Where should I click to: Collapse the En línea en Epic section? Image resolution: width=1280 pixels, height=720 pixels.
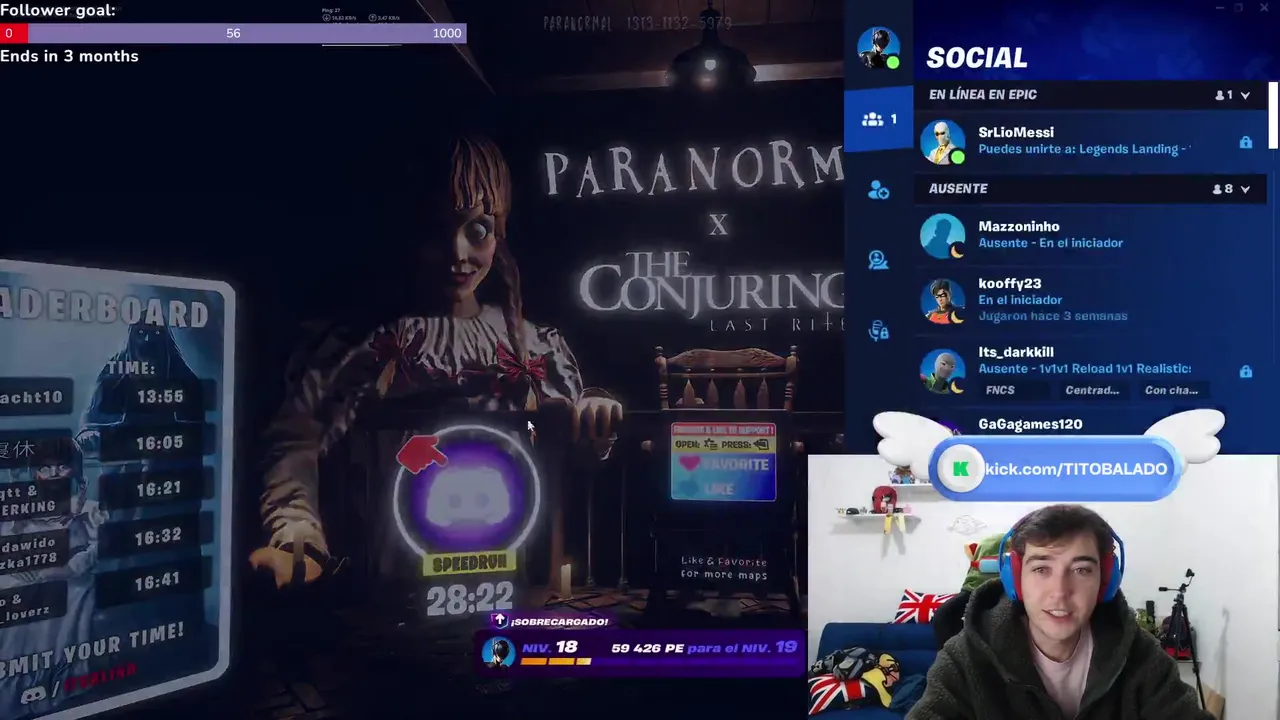tap(1245, 95)
